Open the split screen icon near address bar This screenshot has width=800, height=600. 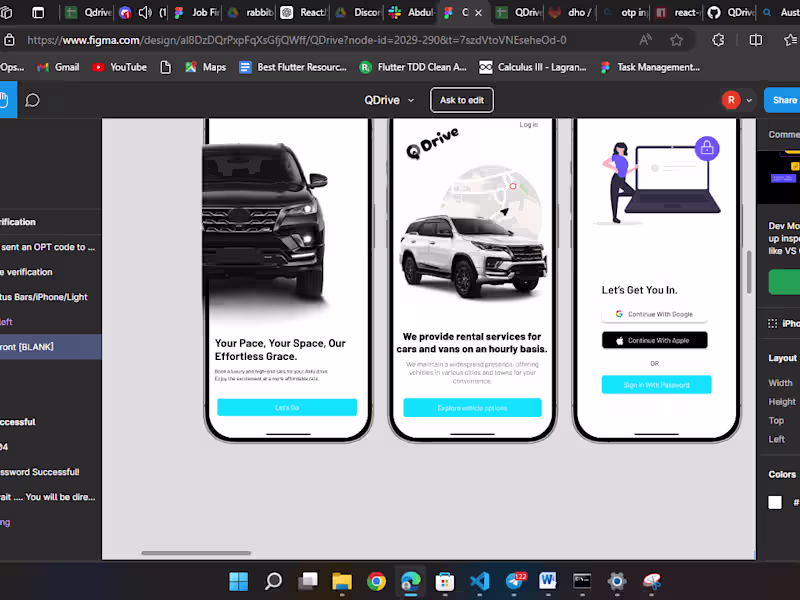pyautogui.click(x=755, y=41)
